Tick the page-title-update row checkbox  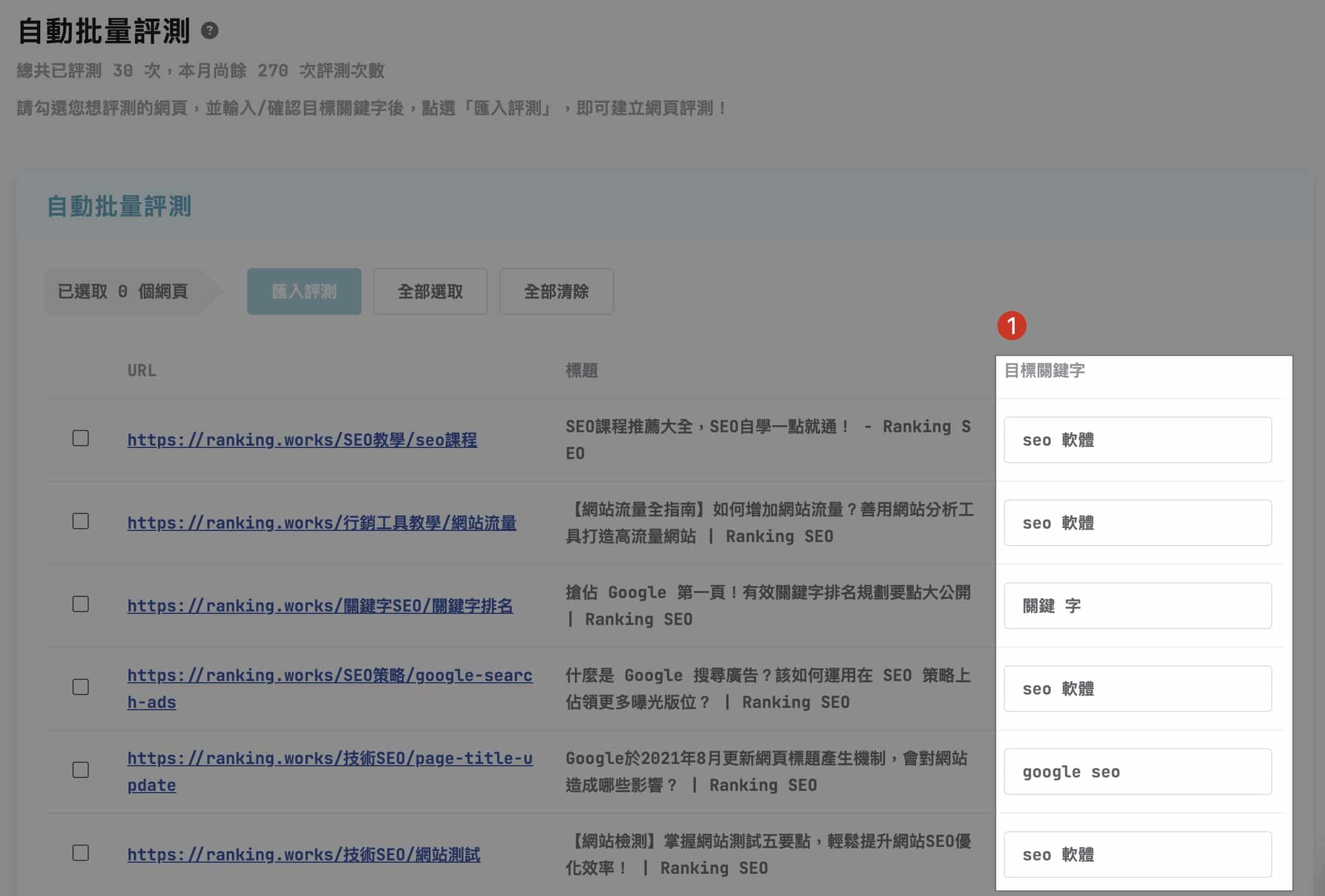(81, 770)
